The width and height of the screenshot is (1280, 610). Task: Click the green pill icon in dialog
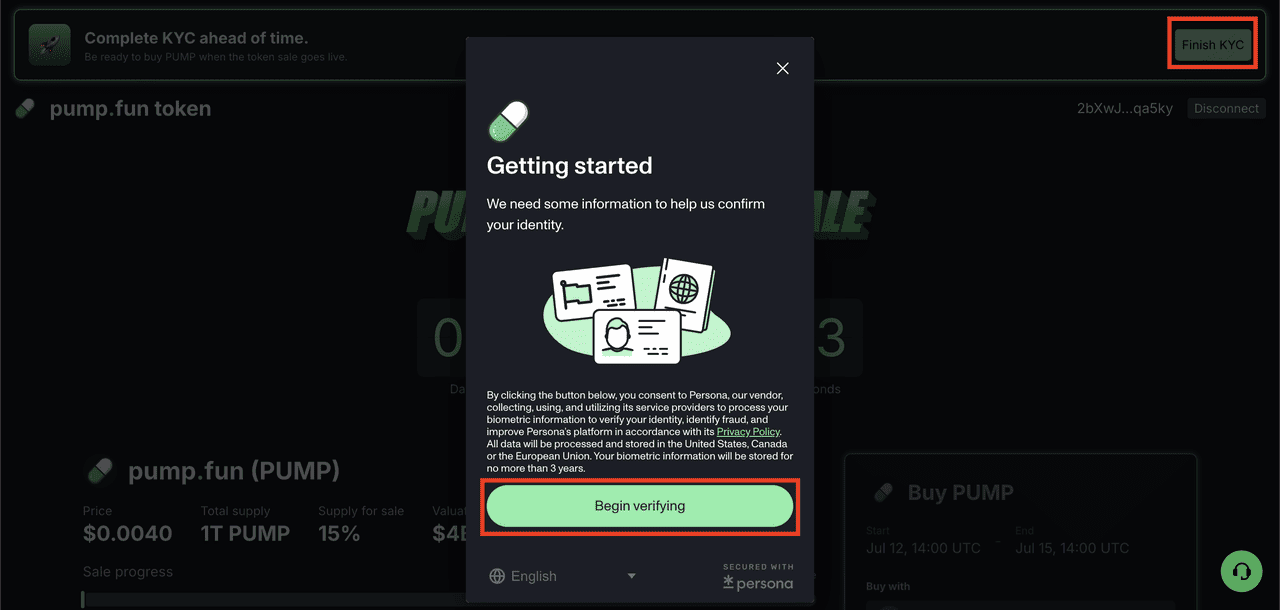[x=508, y=122]
